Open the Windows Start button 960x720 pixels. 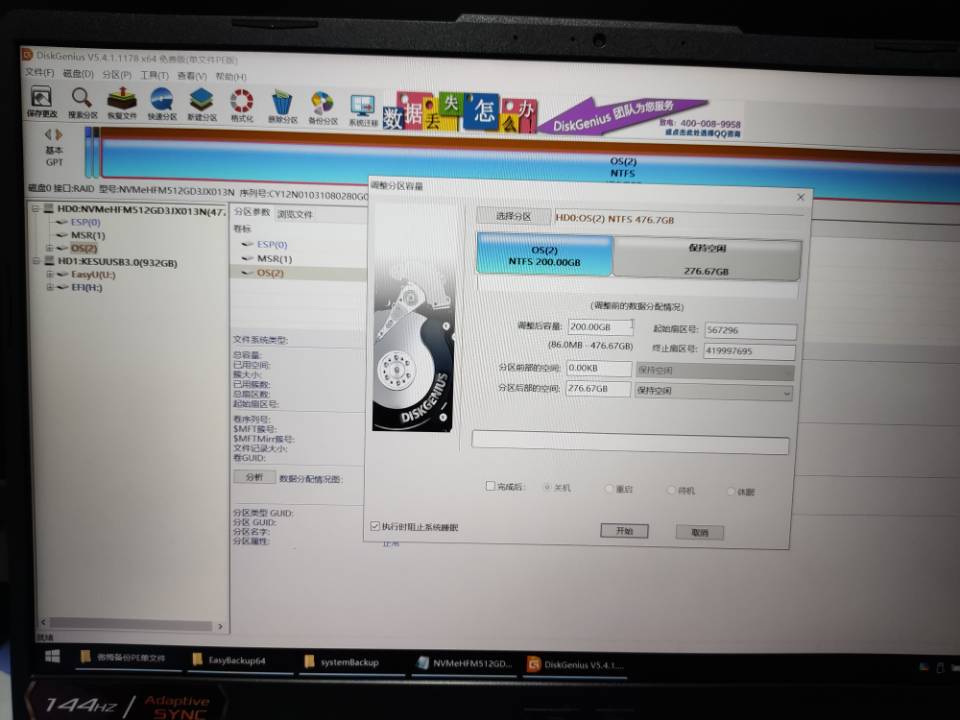point(53,656)
